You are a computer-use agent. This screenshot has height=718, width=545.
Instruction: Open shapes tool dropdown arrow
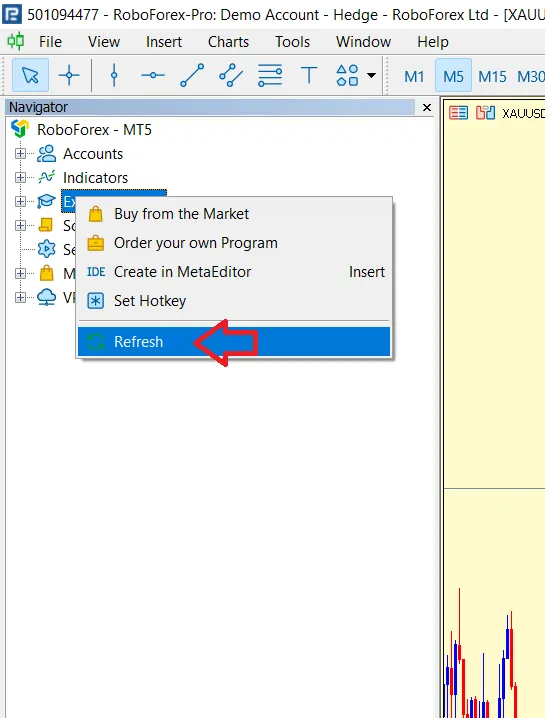371,75
